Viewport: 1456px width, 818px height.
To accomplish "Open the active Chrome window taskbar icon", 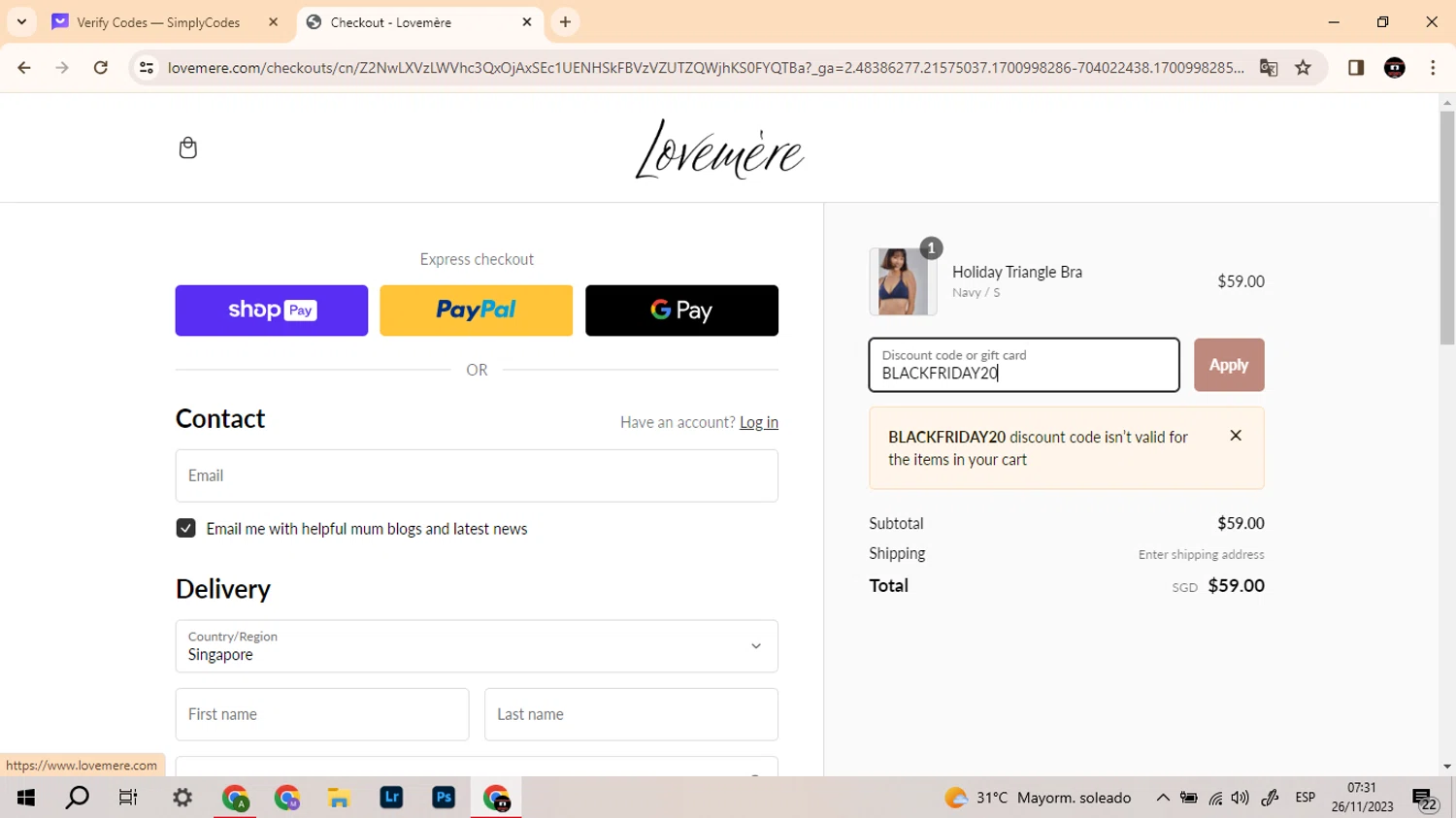I will click(496, 798).
